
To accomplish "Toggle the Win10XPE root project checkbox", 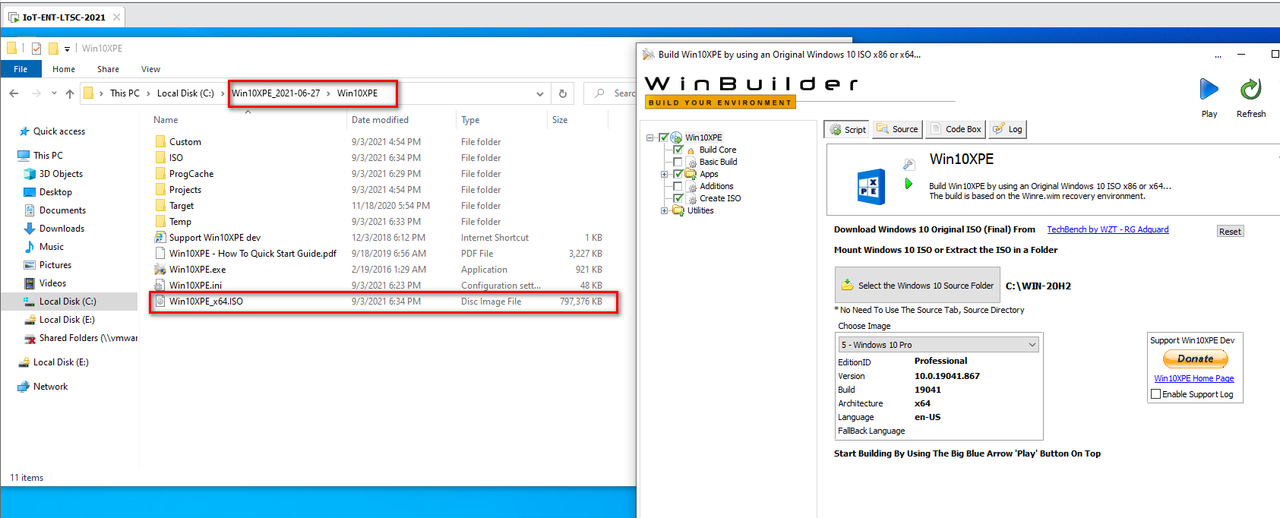I will pos(664,137).
